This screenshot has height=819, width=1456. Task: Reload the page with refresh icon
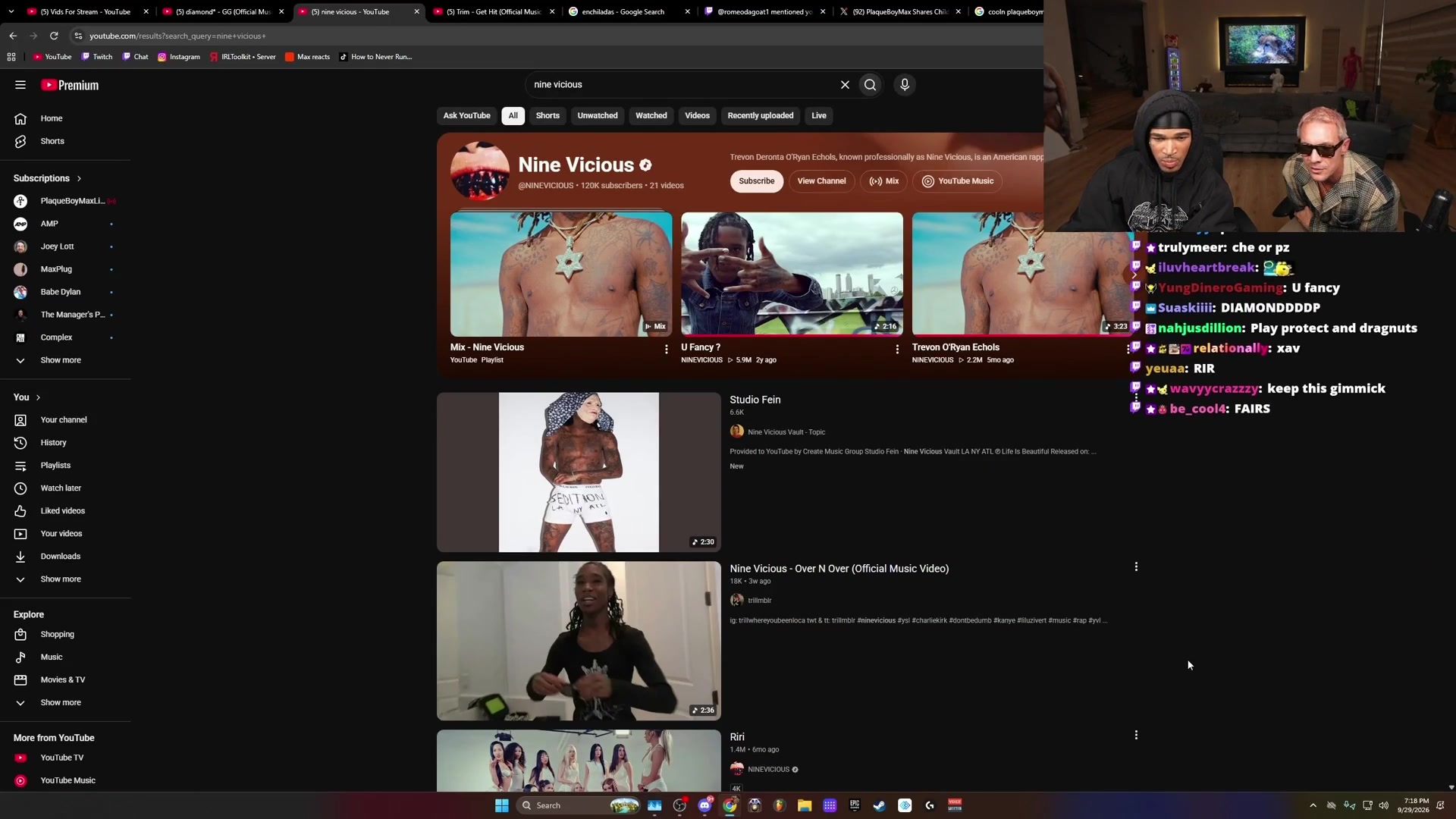(54, 36)
